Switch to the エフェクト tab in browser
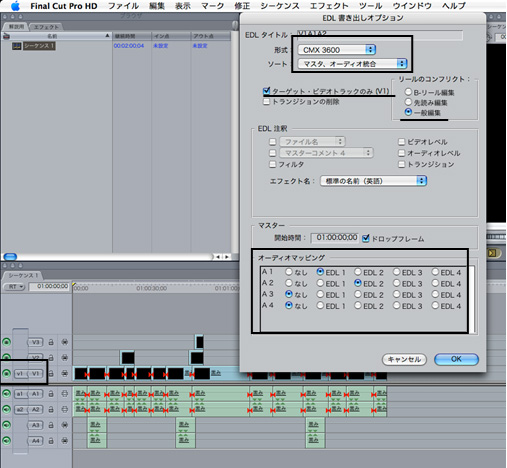The height and width of the screenshot is (468, 507). 46,27
